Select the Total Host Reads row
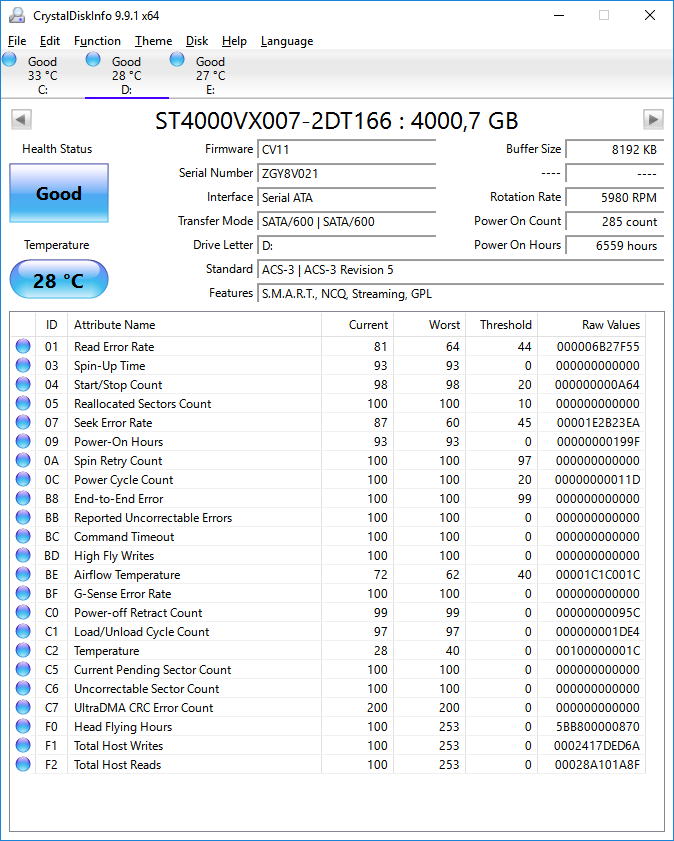 [x=328, y=765]
